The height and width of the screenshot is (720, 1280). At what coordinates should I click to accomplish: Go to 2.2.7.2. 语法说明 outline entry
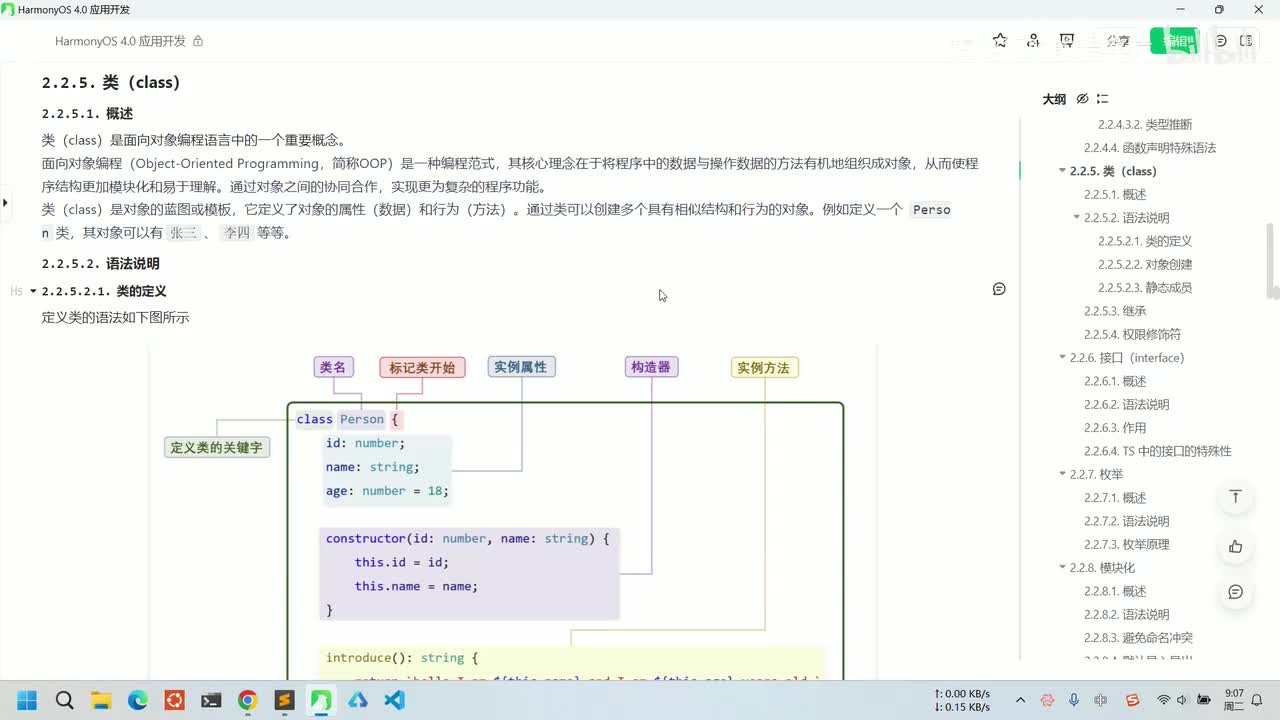1126,521
